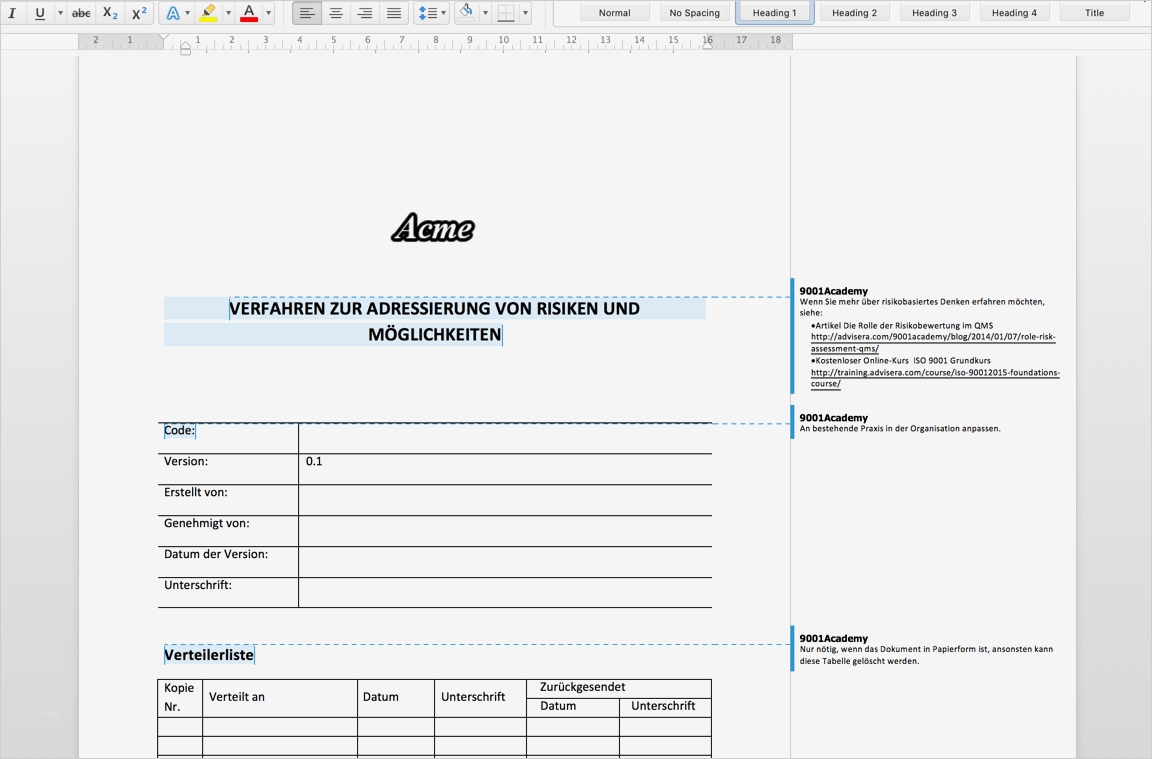1152x759 pixels.
Task: Expand the line spacing options
Action: point(441,12)
